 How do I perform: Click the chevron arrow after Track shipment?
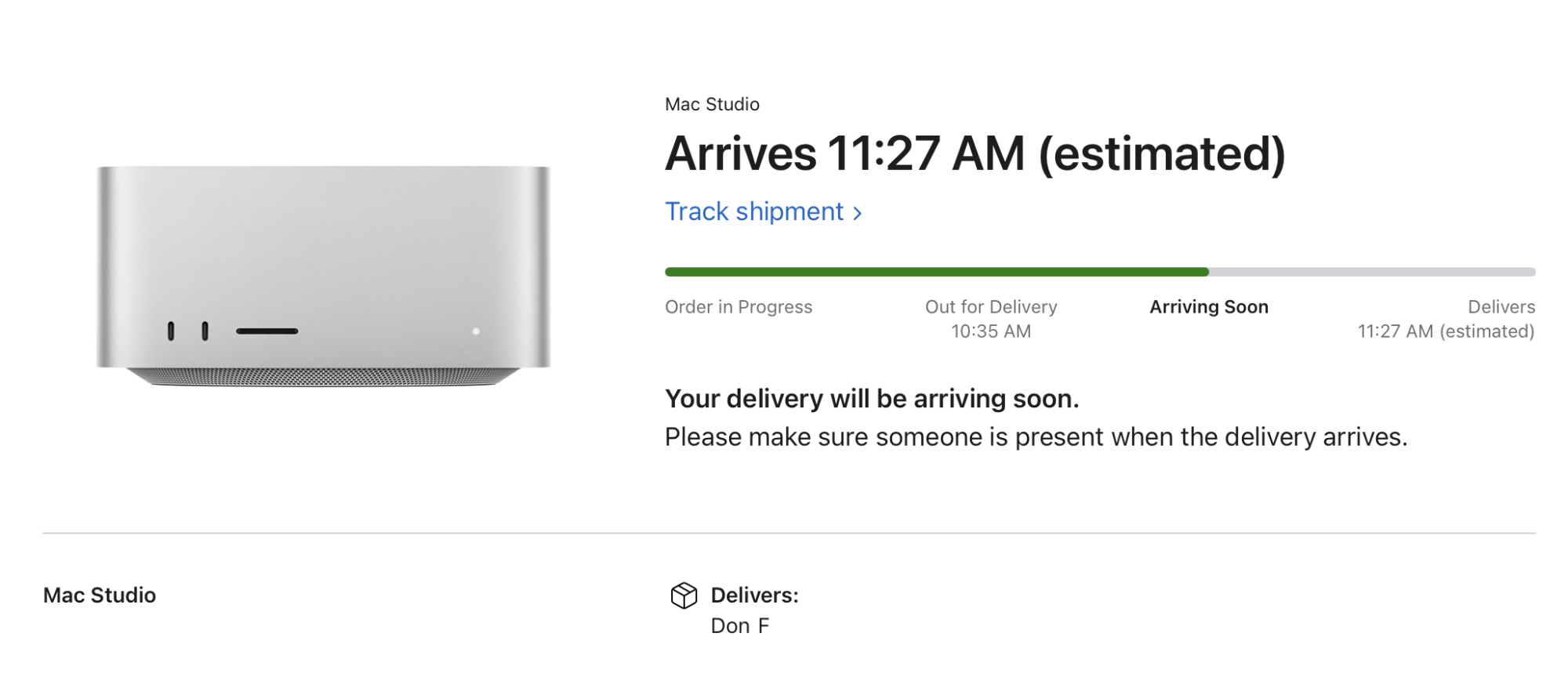tap(858, 213)
